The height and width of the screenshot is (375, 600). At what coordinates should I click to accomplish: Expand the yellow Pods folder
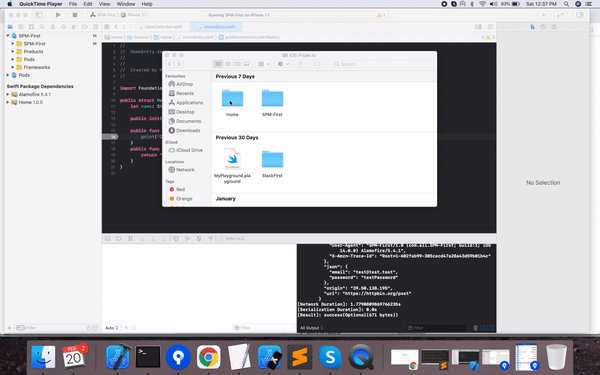point(13,59)
